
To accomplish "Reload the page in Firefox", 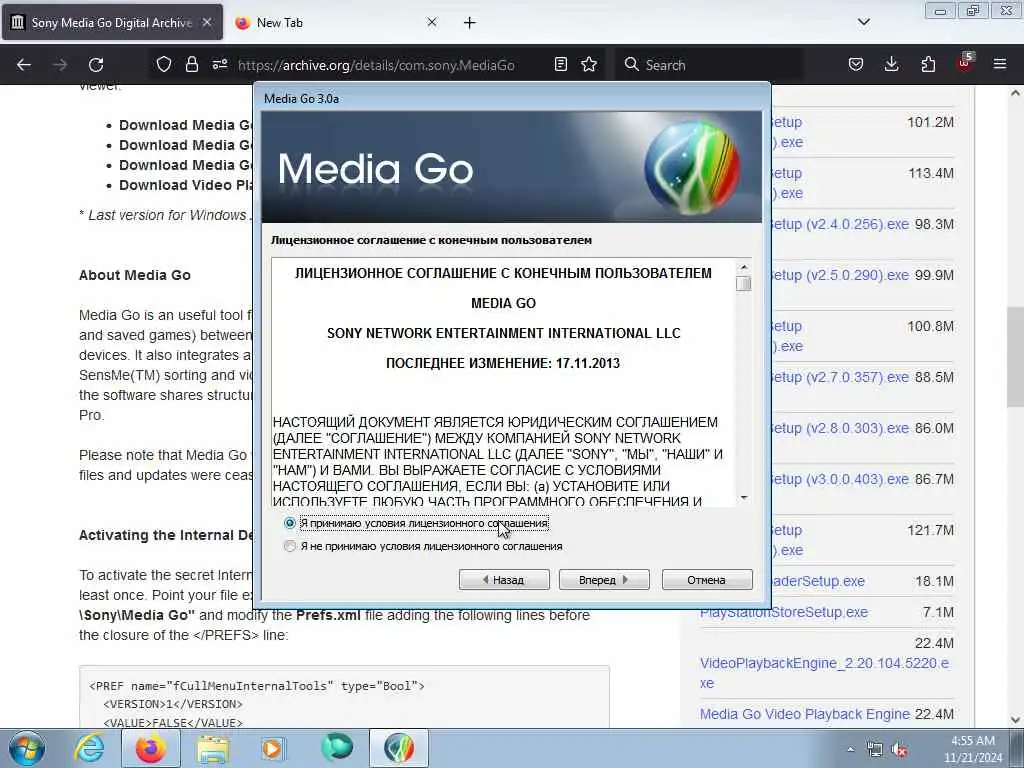I will pos(96,65).
